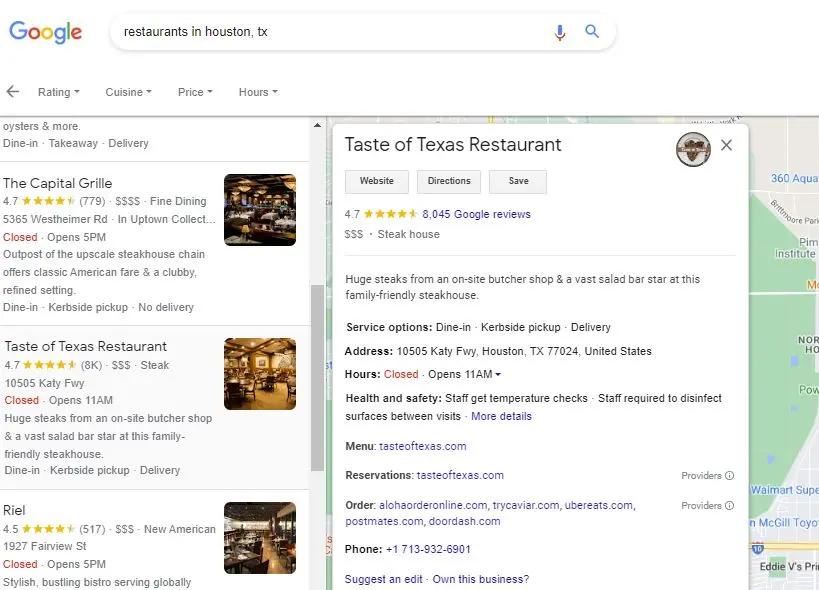
Task: Click the results list vertical scrollbar thumb
Action: point(317,378)
